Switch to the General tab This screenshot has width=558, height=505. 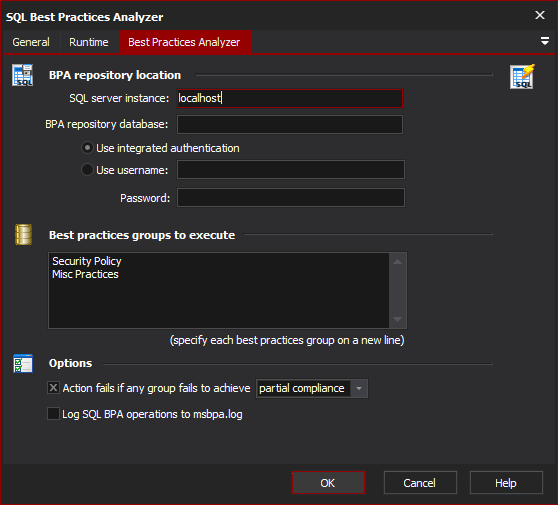pos(31,42)
